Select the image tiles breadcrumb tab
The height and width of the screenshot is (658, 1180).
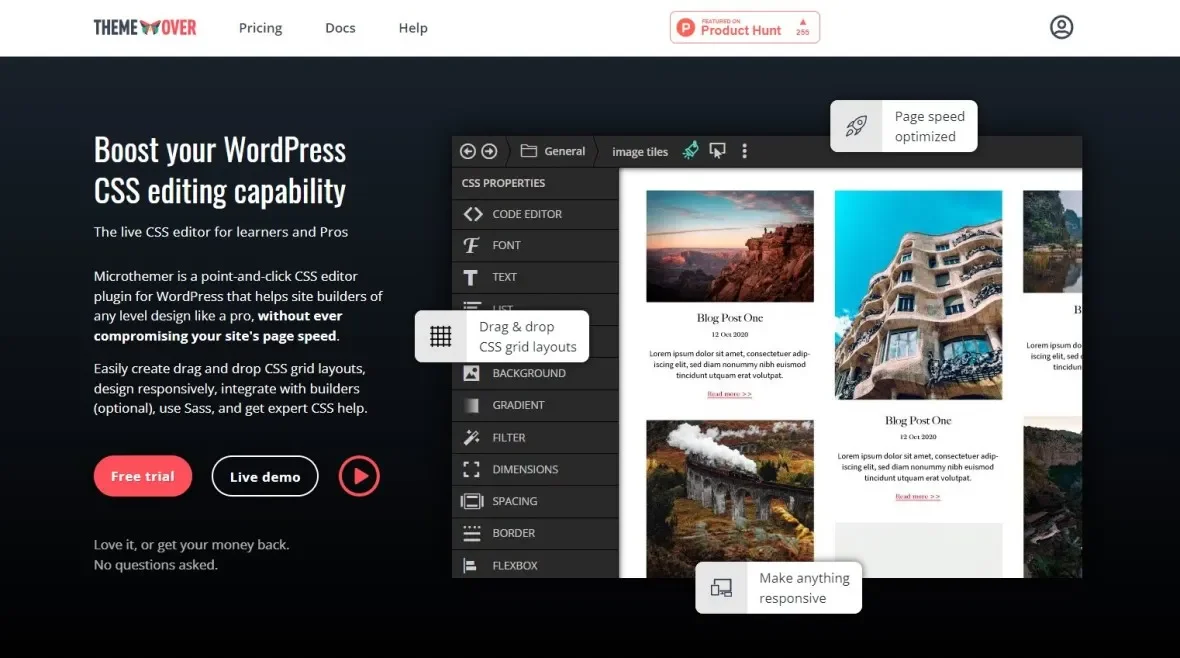[x=639, y=151]
